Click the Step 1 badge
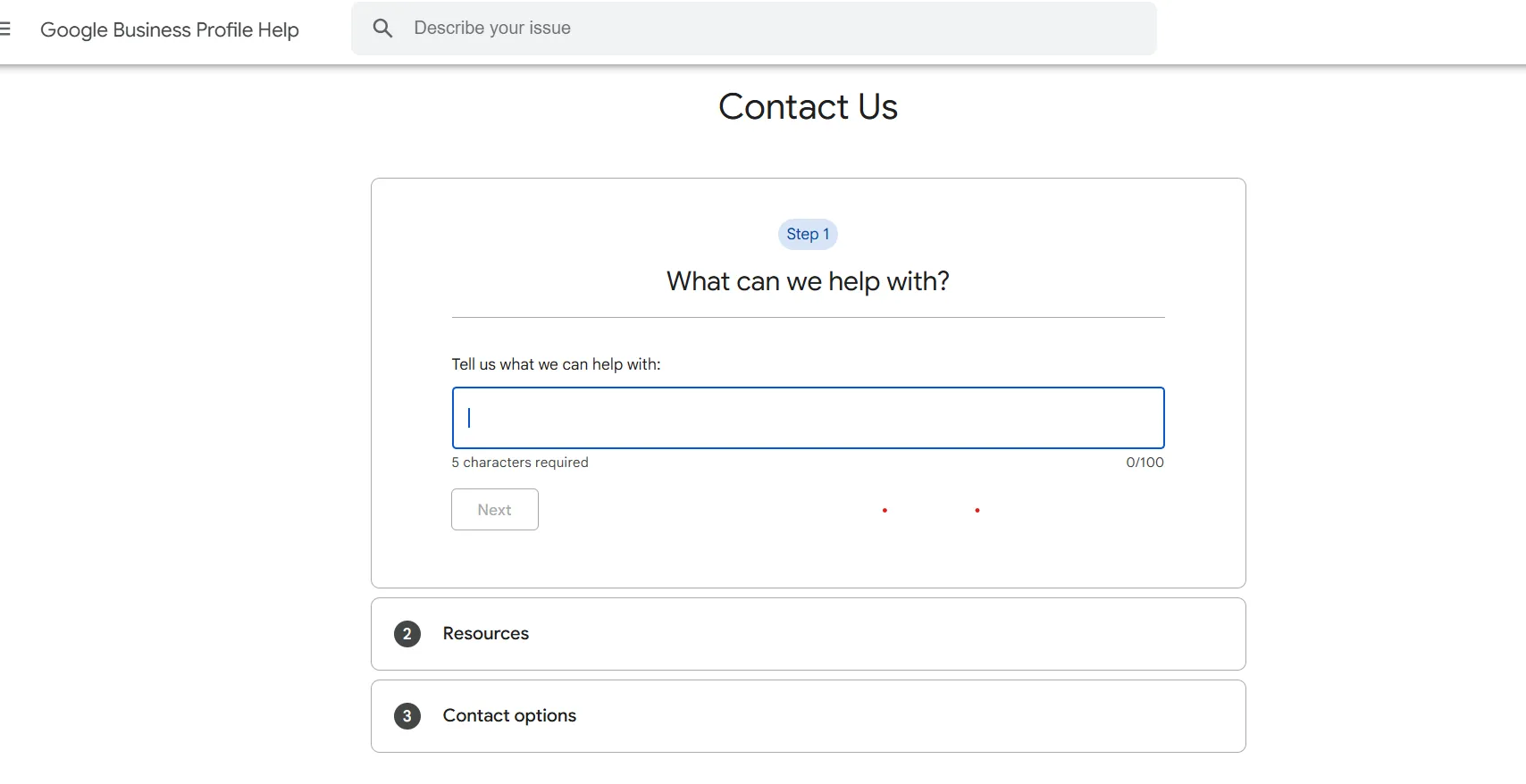This screenshot has width=1526, height=784. click(807, 234)
